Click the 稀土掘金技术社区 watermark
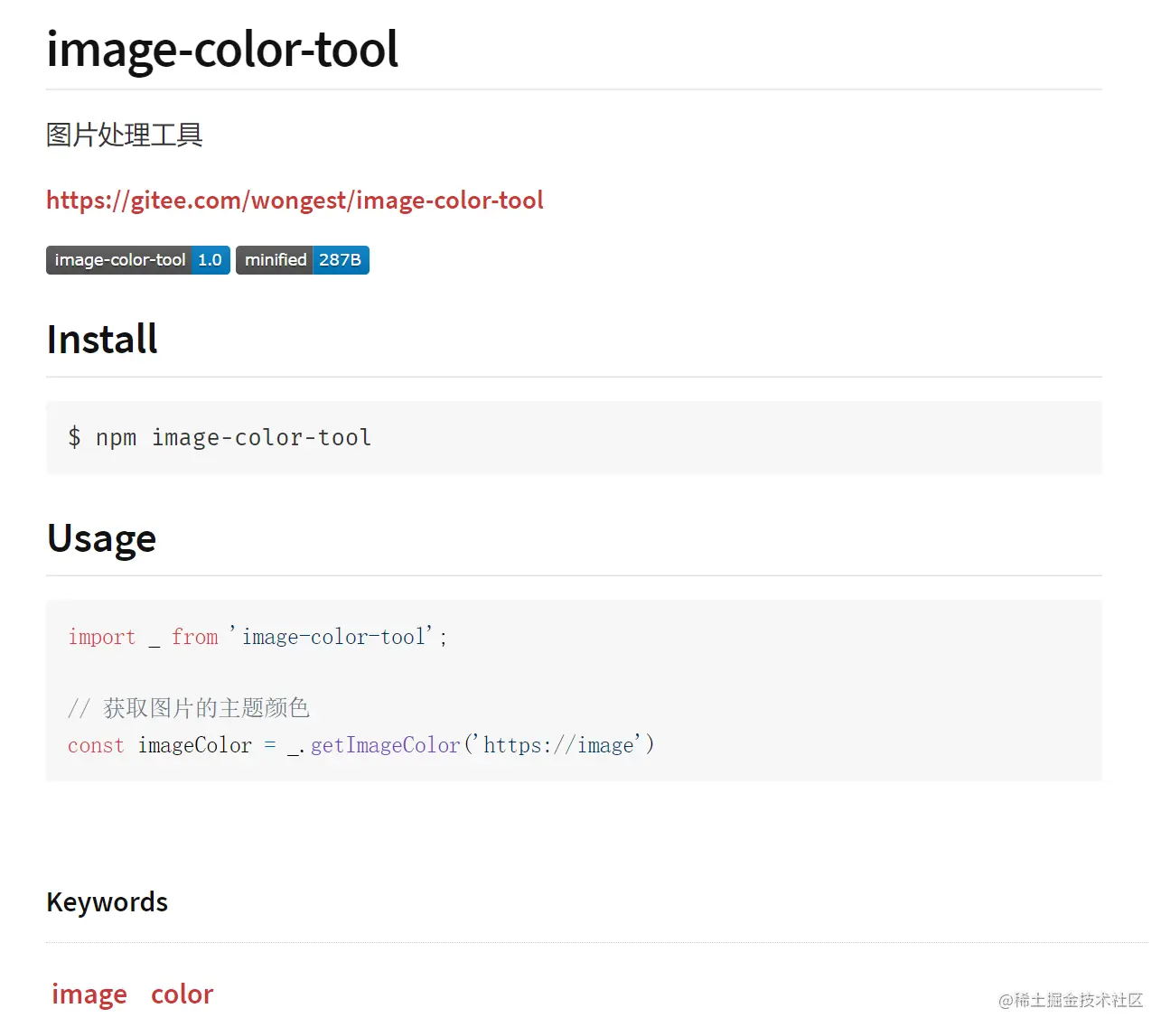 point(1072,1000)
